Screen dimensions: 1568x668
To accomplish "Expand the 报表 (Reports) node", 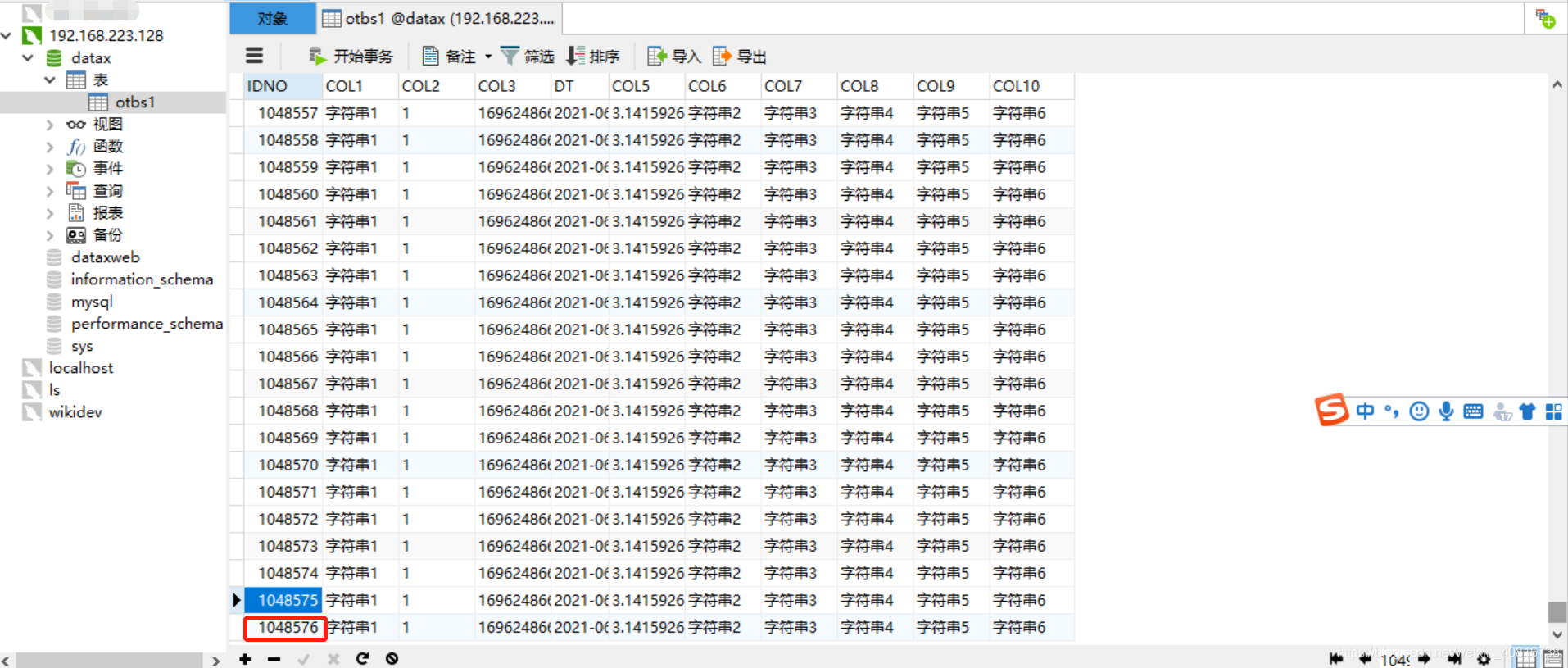I will (x=50, y=213).
